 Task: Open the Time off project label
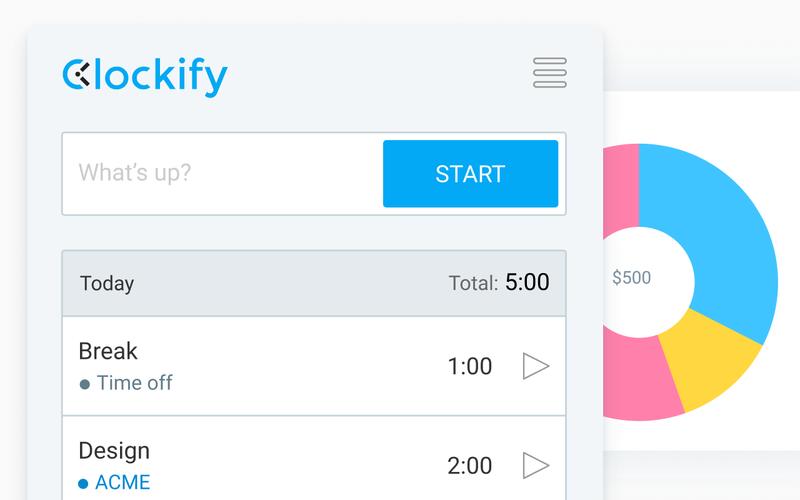135,383
